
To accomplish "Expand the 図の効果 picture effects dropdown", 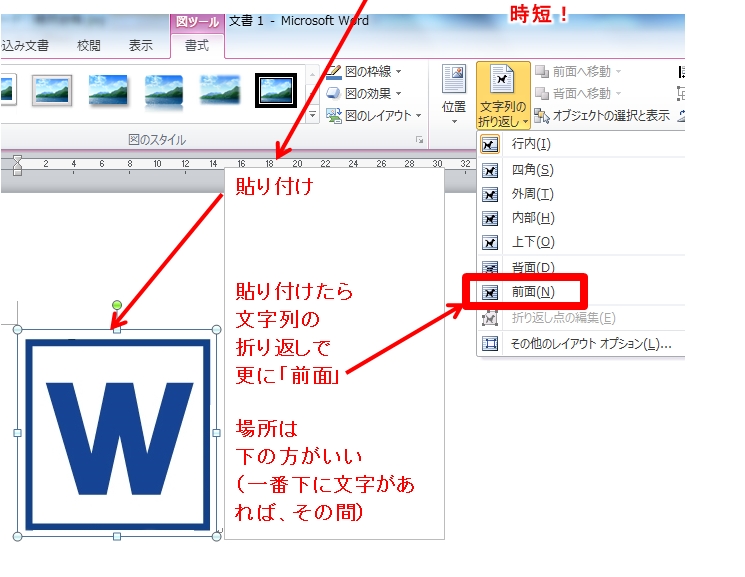I will click(x=365, y=94).
